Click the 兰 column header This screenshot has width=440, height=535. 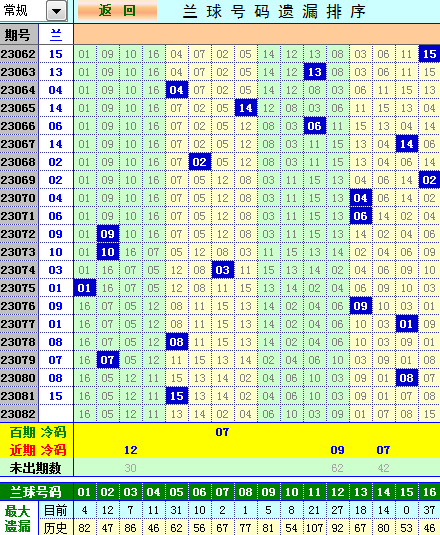click(56, 35)
